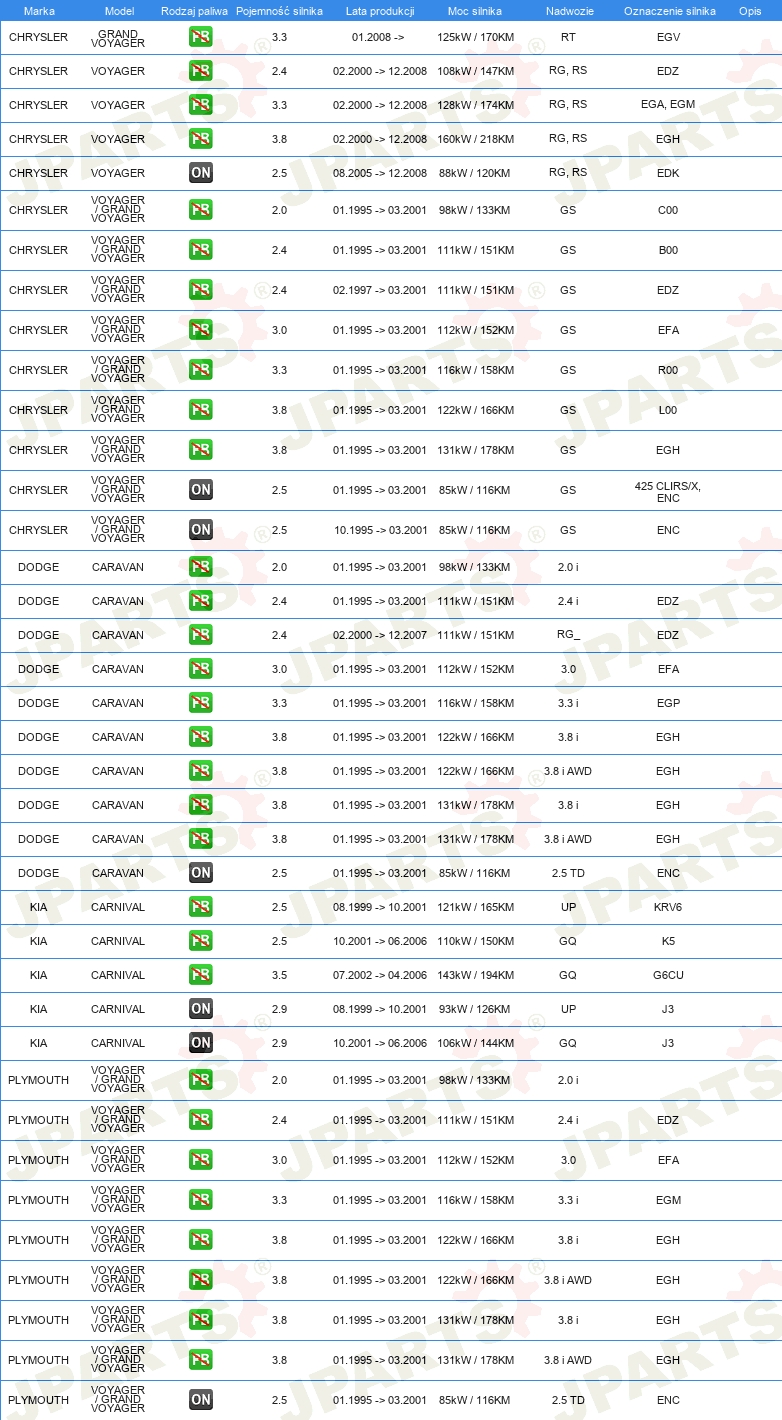This screenshot has width=782, height=1420.
Task: Click the 'G6CU' engine code cell
Action: [668, 975]
